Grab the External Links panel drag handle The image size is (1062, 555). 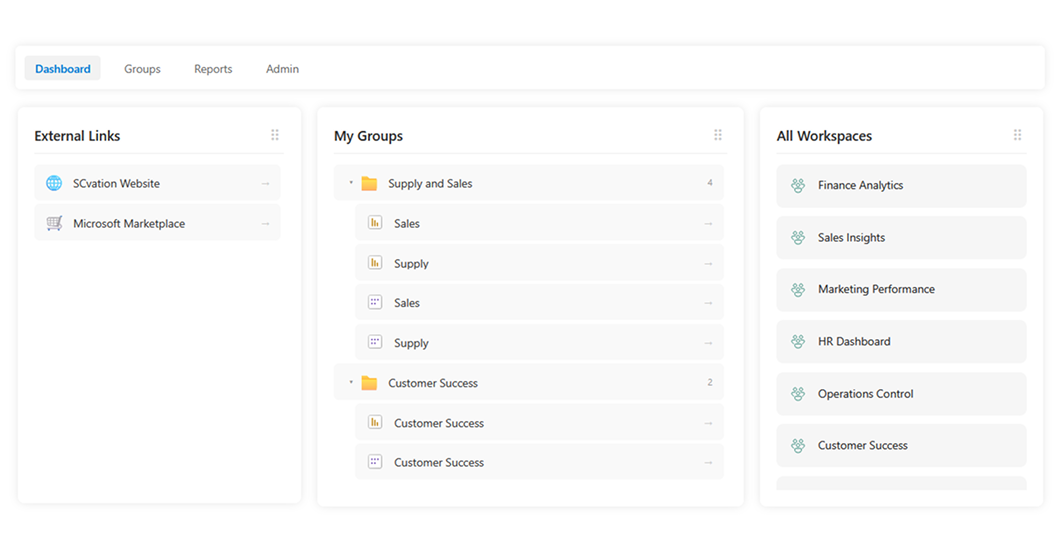275,135
